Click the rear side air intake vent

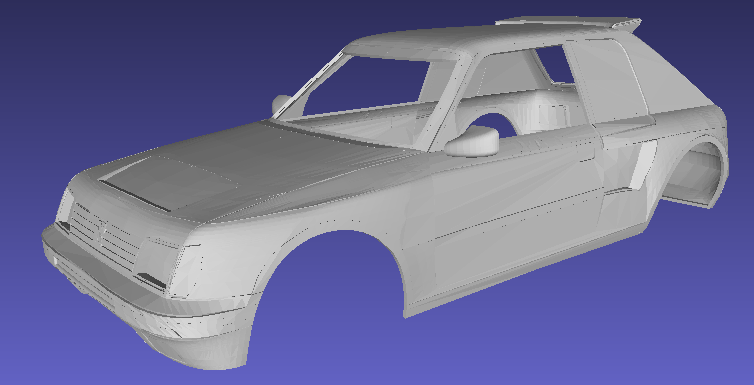pos(643,165)
